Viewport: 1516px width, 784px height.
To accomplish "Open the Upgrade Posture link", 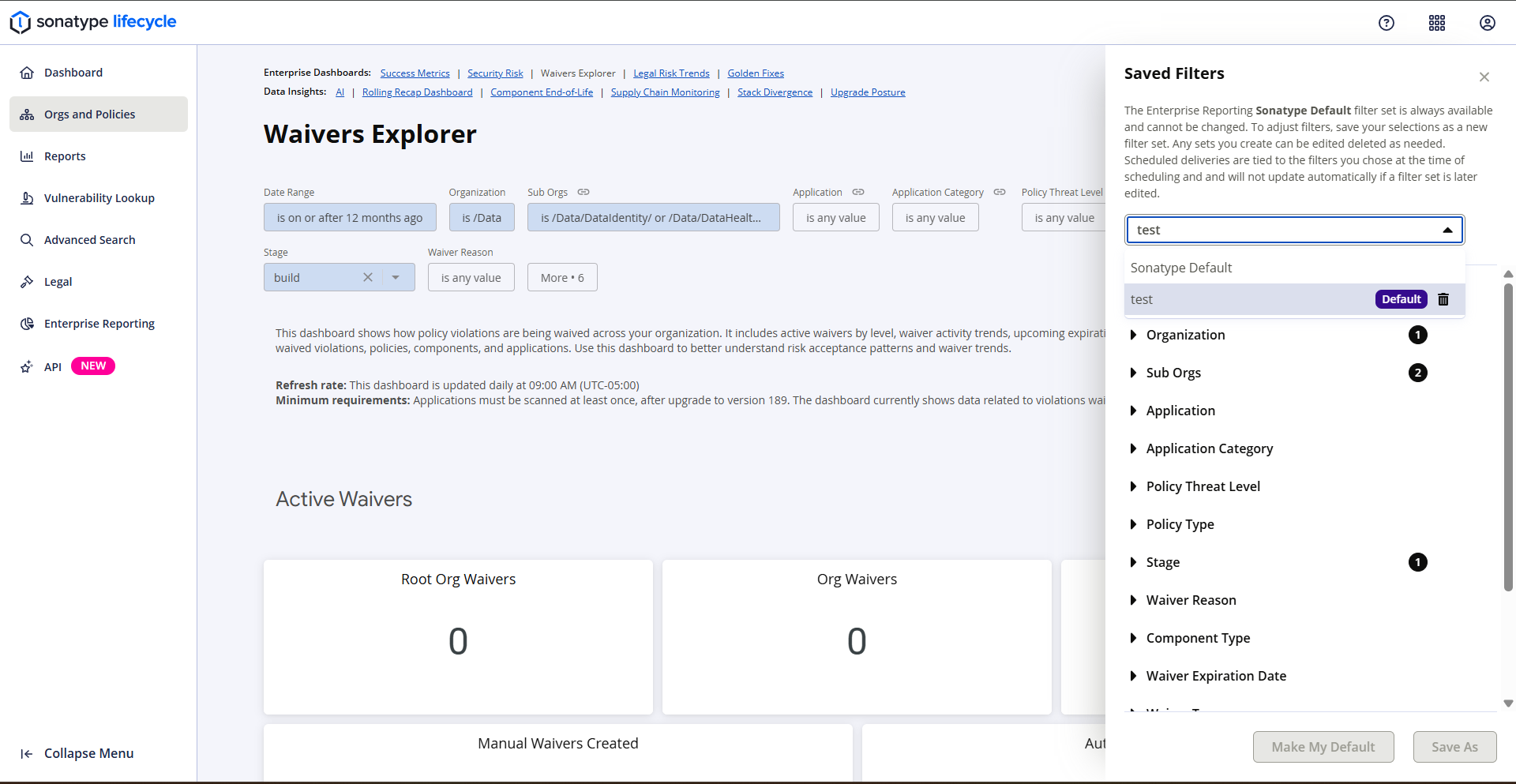I will (x=868, y=92).
